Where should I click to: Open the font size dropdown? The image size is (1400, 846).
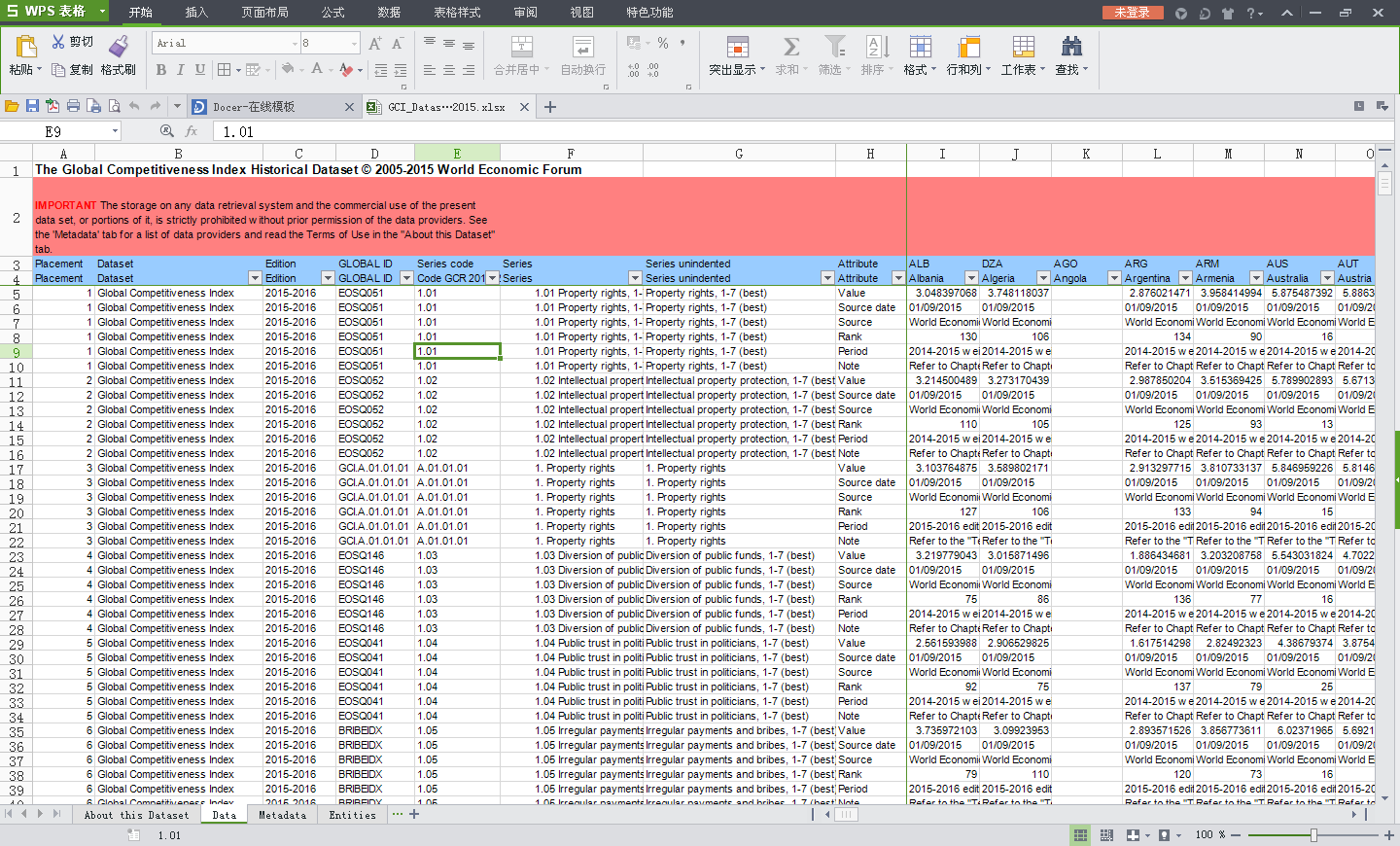(354, 43)
